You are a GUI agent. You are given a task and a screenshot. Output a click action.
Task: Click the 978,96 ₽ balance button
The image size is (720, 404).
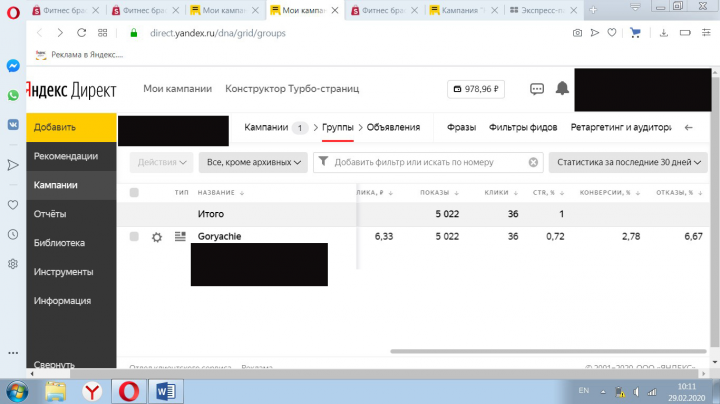point(476,89)
